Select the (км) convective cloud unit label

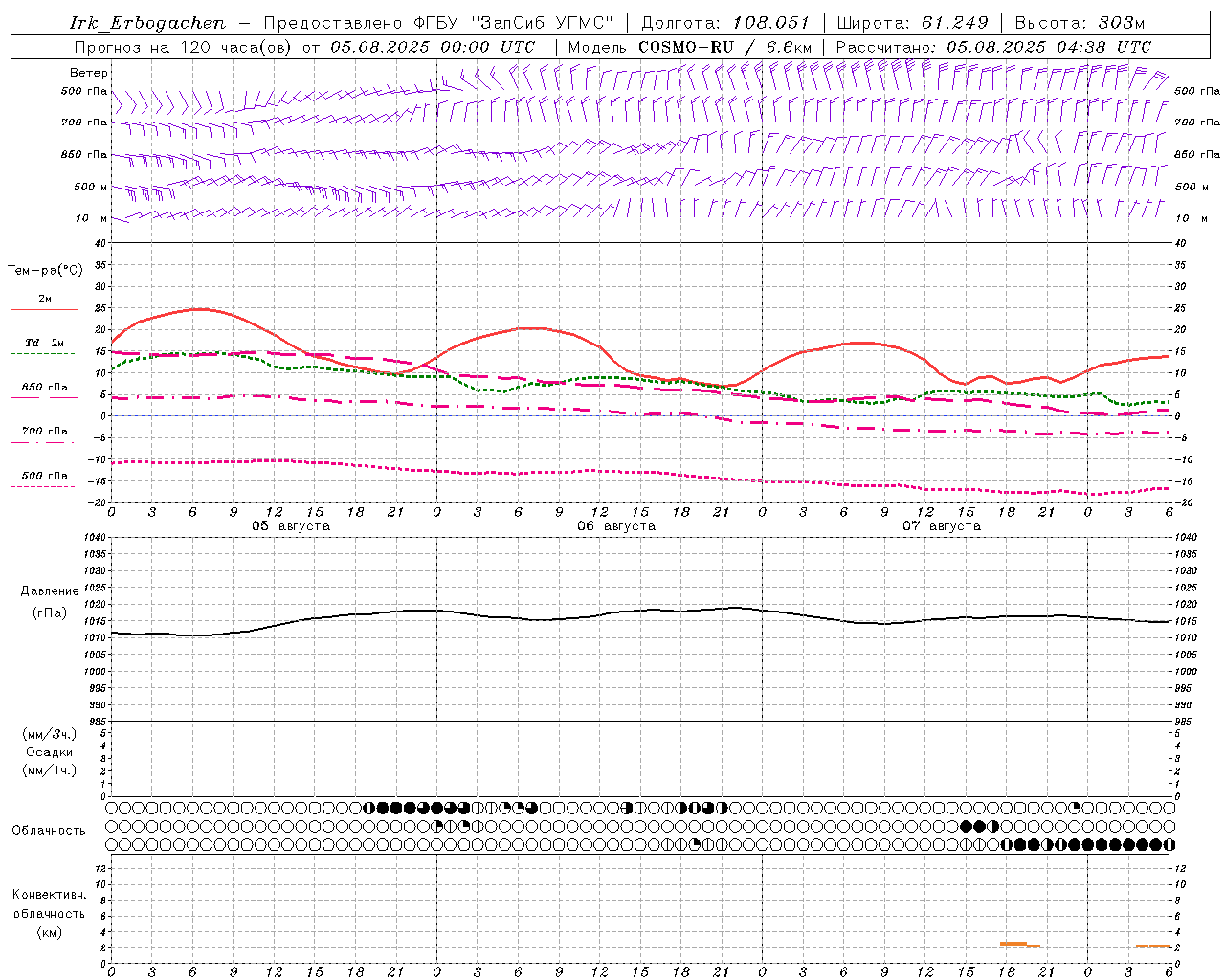pos(49,931)
